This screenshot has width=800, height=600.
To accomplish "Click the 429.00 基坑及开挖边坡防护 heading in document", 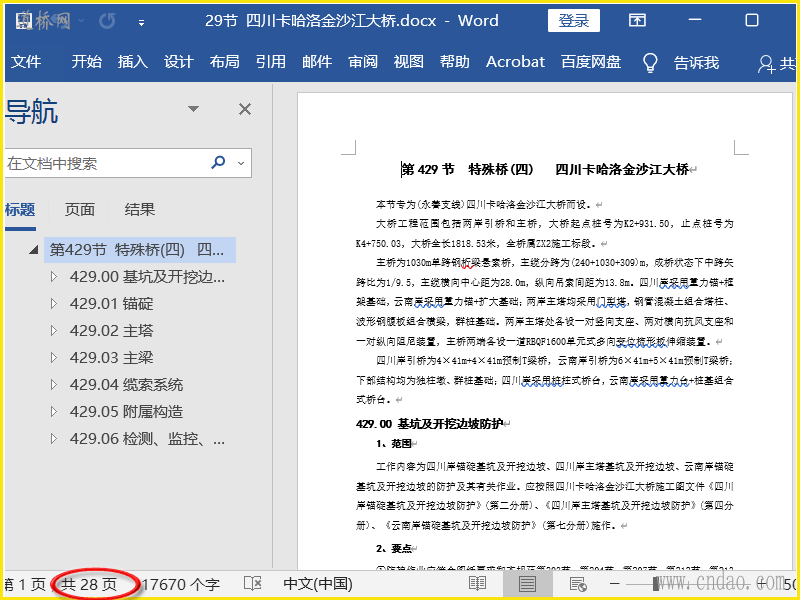I will point(430,423).
